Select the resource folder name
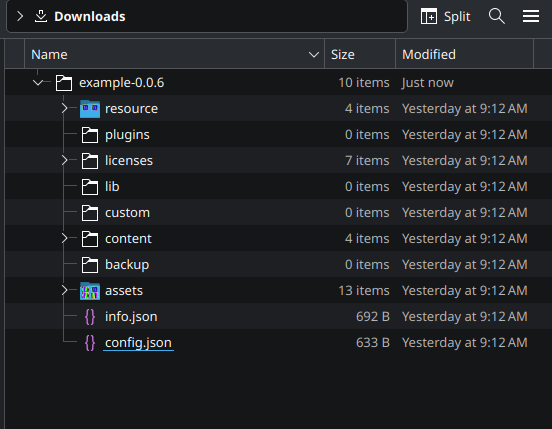The height and width of the screenshot is (429, 552). click(131, 109)
